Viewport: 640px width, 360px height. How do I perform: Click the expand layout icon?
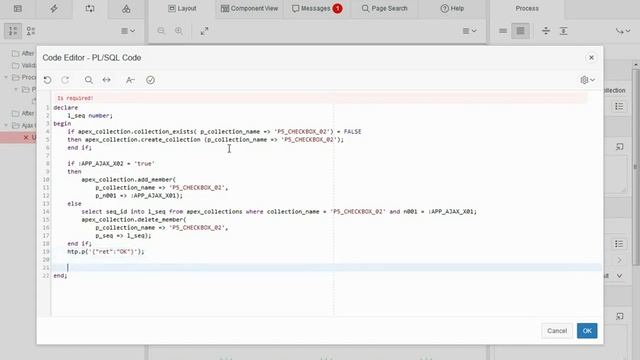204,31
